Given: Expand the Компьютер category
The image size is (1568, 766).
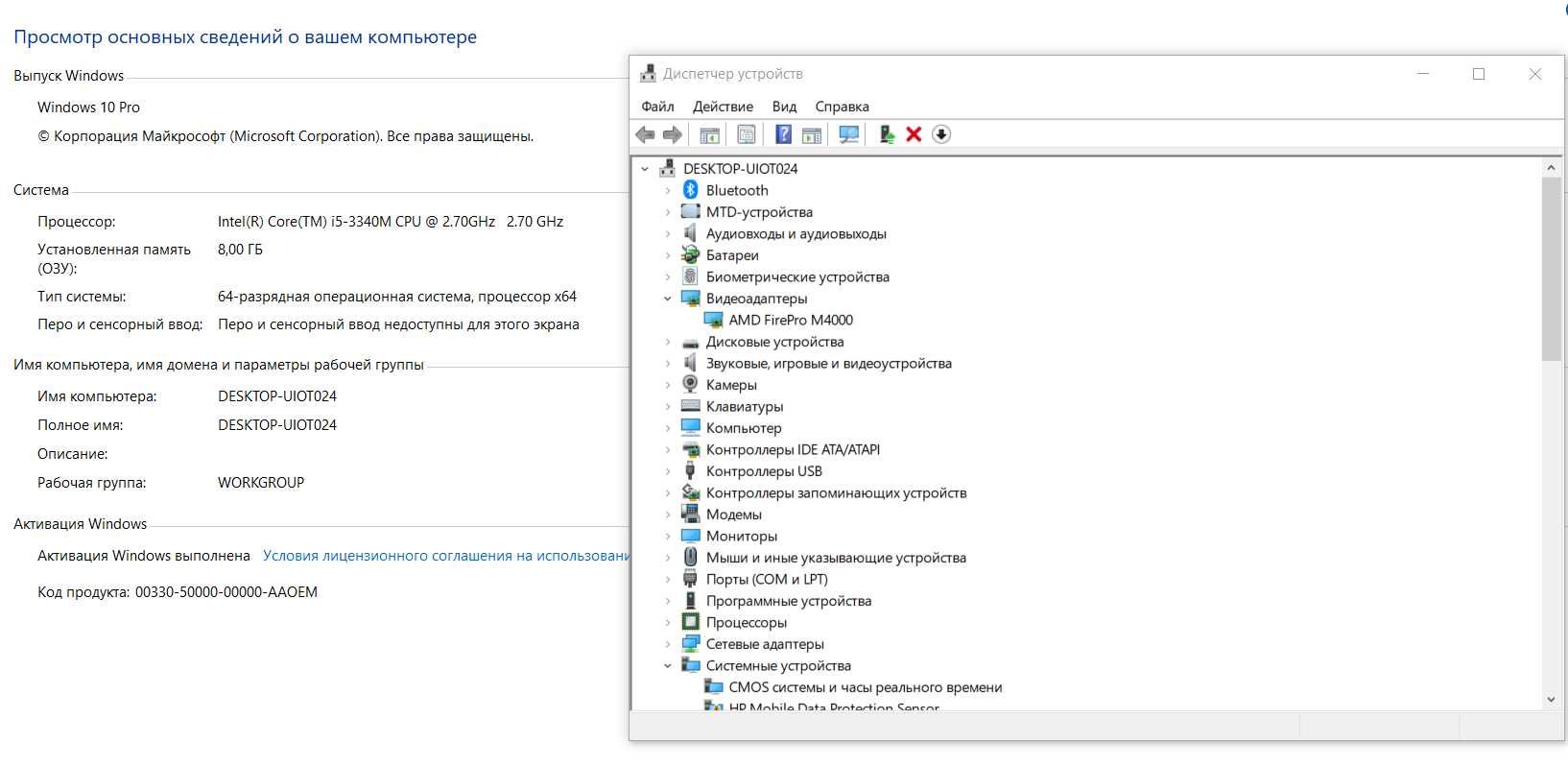Looking at the screenshot, I should (x=668, y=428).
